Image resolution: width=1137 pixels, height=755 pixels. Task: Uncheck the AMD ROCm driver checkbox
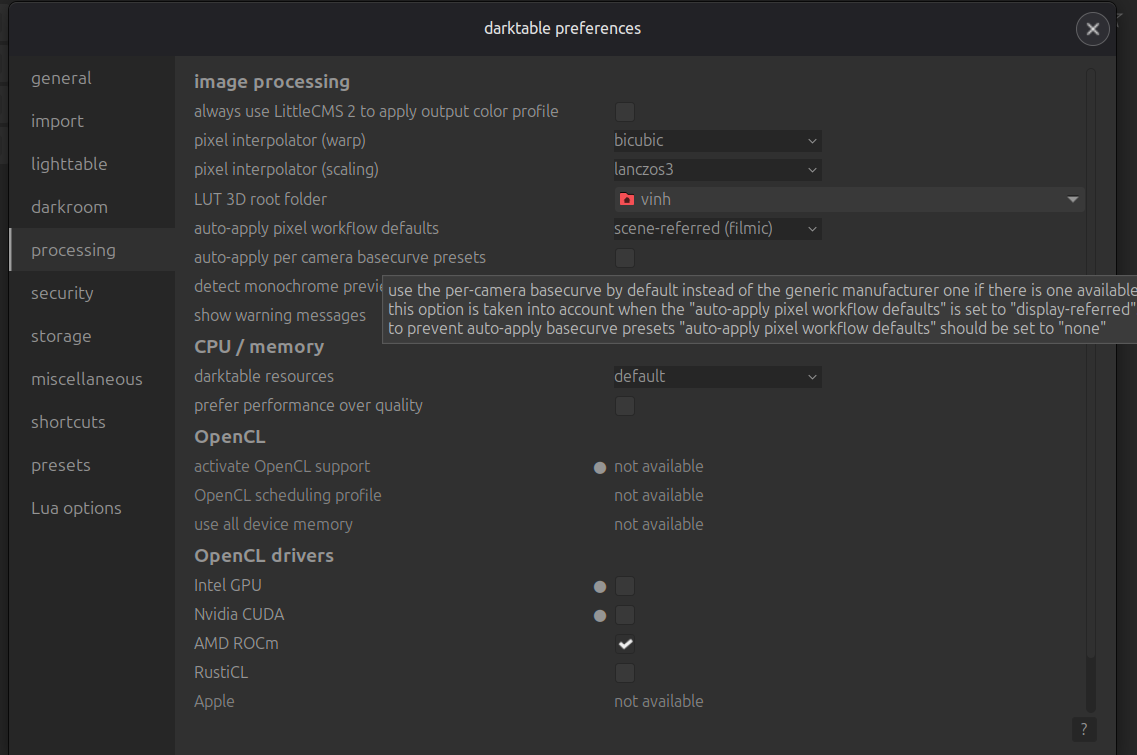pyautogui.click(x=625, y=644)
